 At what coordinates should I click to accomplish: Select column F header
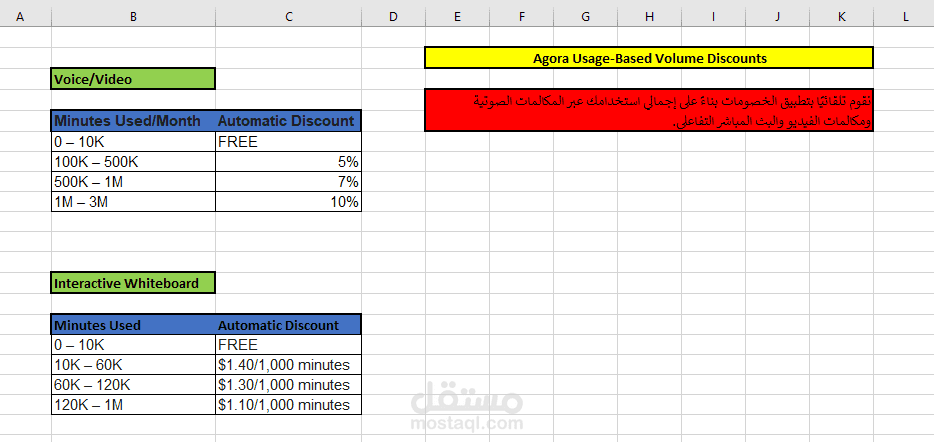(x=522, y=17)
